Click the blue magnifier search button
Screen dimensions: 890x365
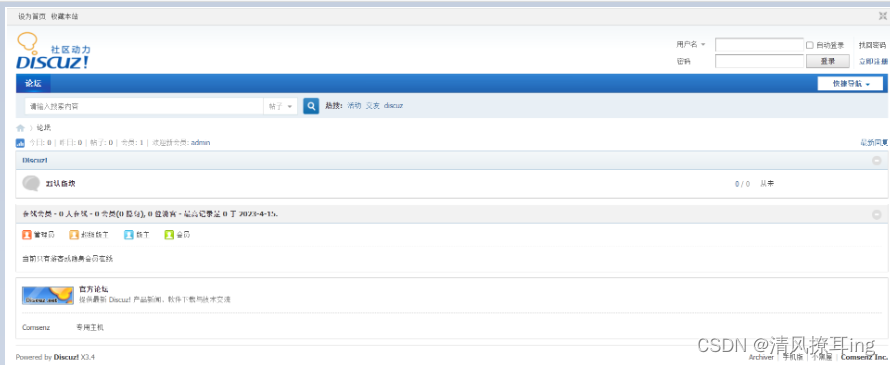[x=311, y=106]
